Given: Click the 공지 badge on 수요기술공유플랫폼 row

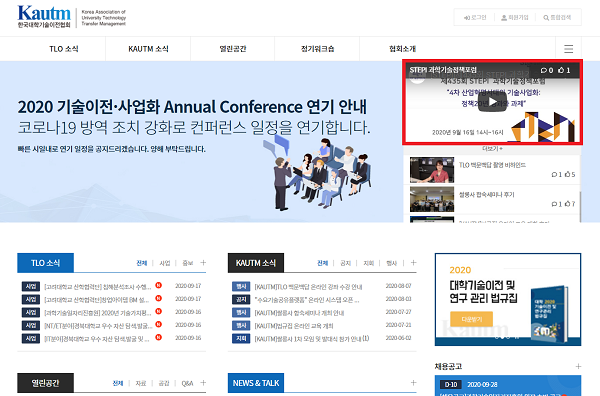Looking at the screenshot, I should 241,299.
